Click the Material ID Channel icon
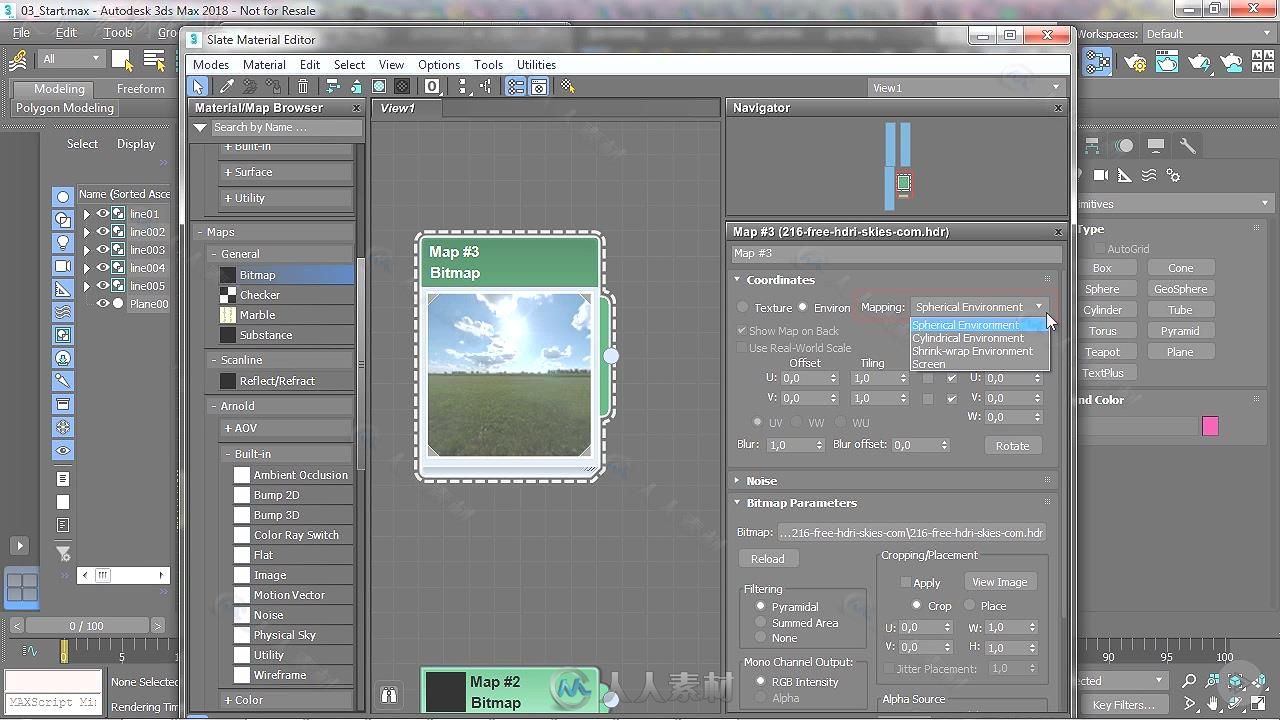Viewport: 1280px width, 720px height. point(432,87)
